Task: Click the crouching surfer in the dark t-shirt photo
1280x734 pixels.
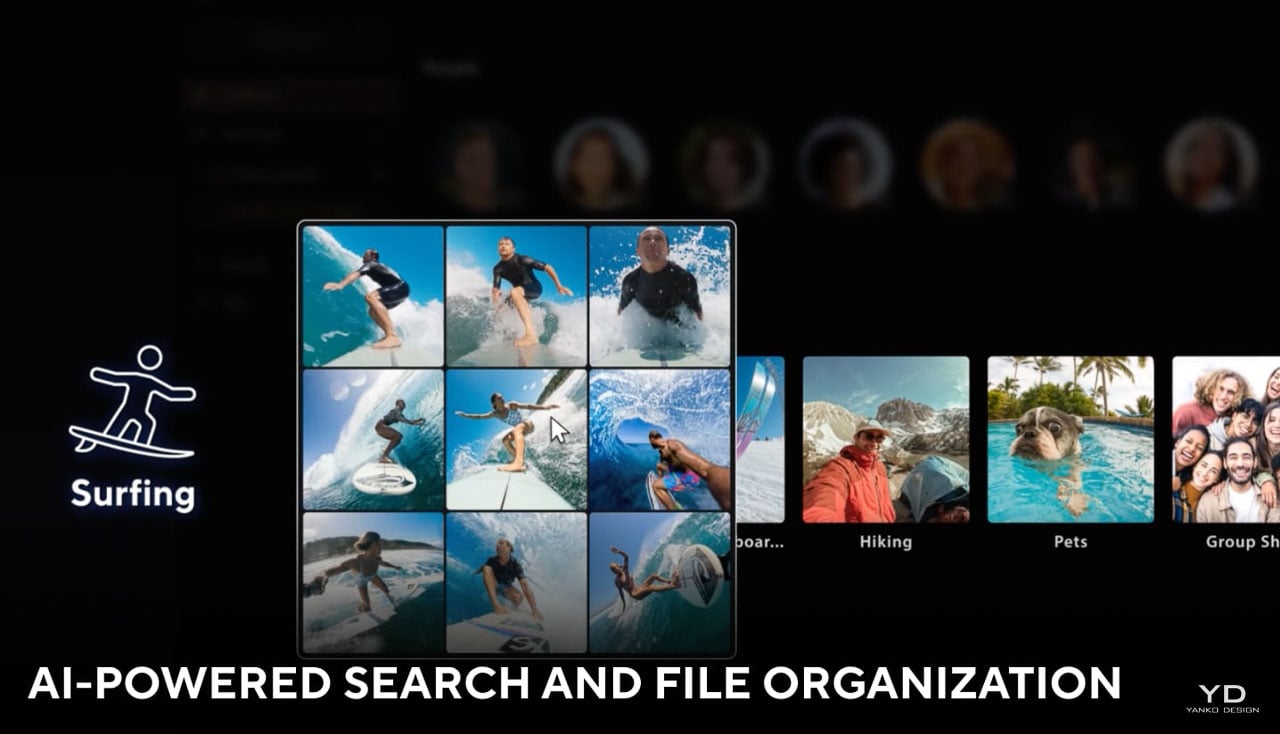Action: (516, 582)
